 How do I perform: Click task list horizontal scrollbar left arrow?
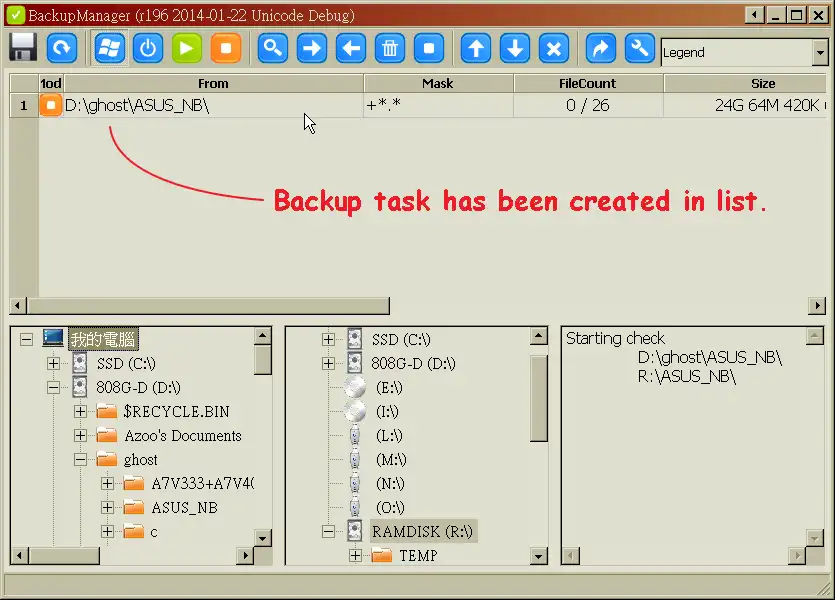[x=18, y=306]
